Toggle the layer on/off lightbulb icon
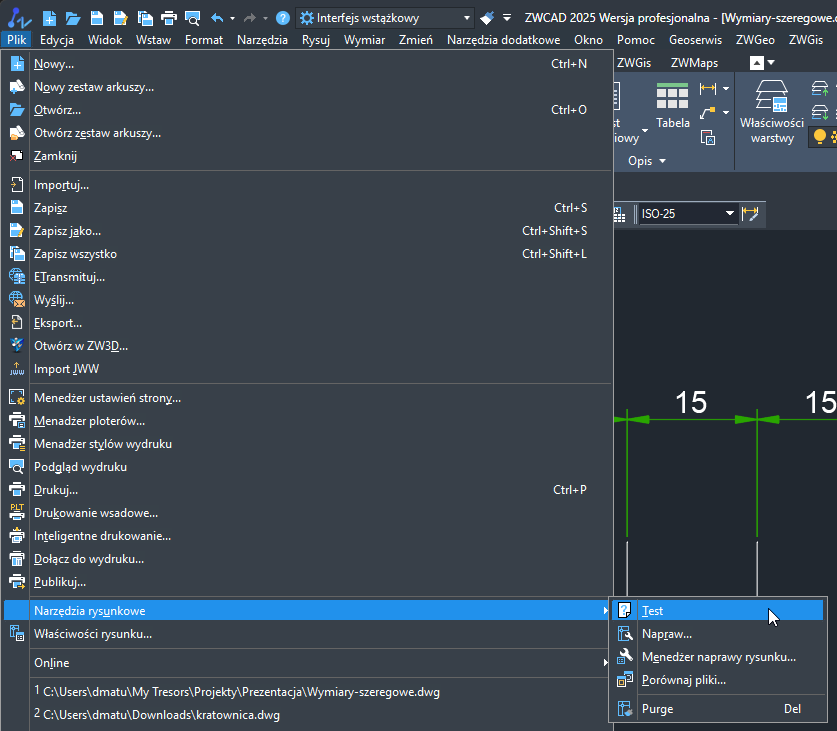 pos(820,136)
